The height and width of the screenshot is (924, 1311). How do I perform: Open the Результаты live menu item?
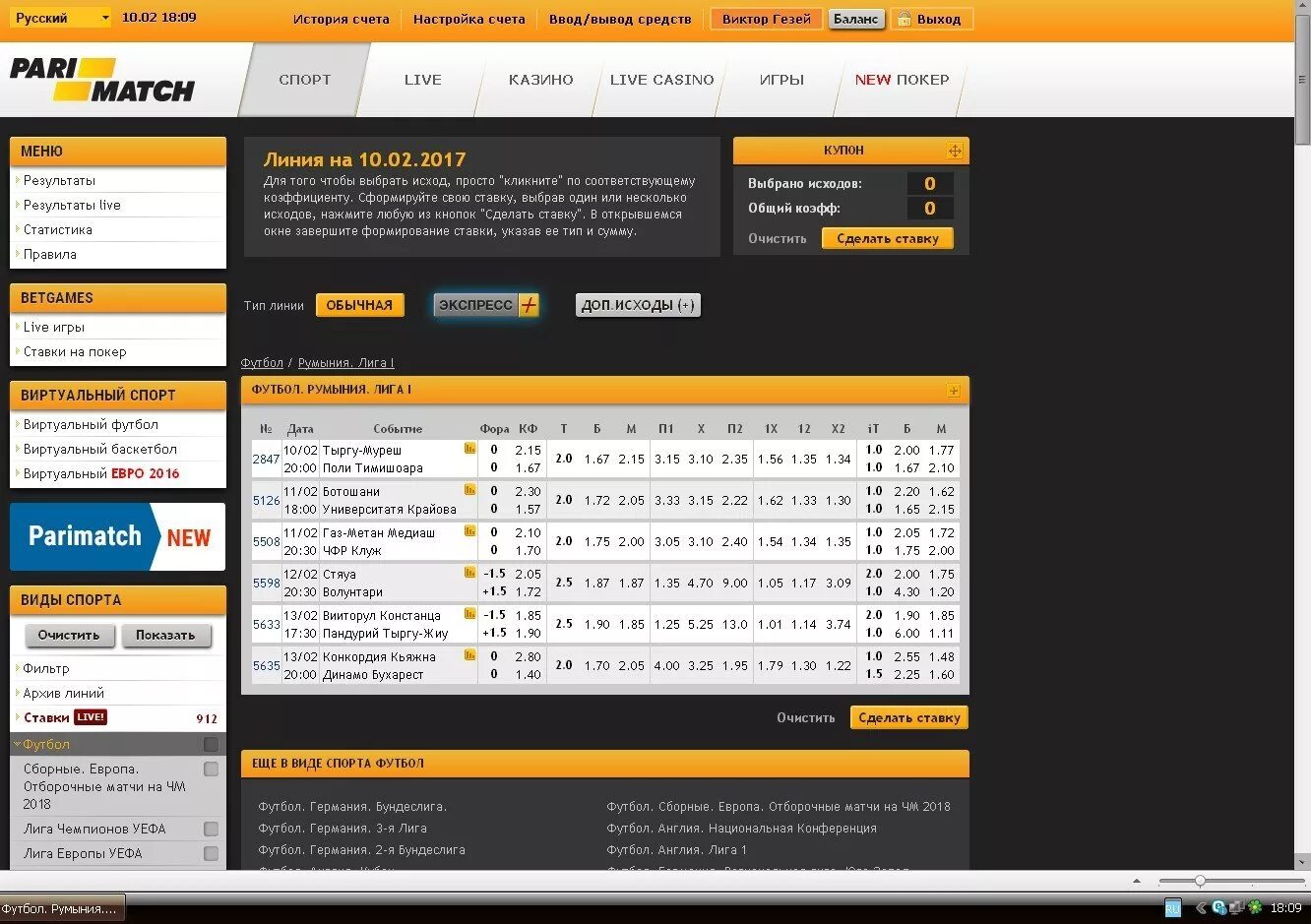click(72, 205)
